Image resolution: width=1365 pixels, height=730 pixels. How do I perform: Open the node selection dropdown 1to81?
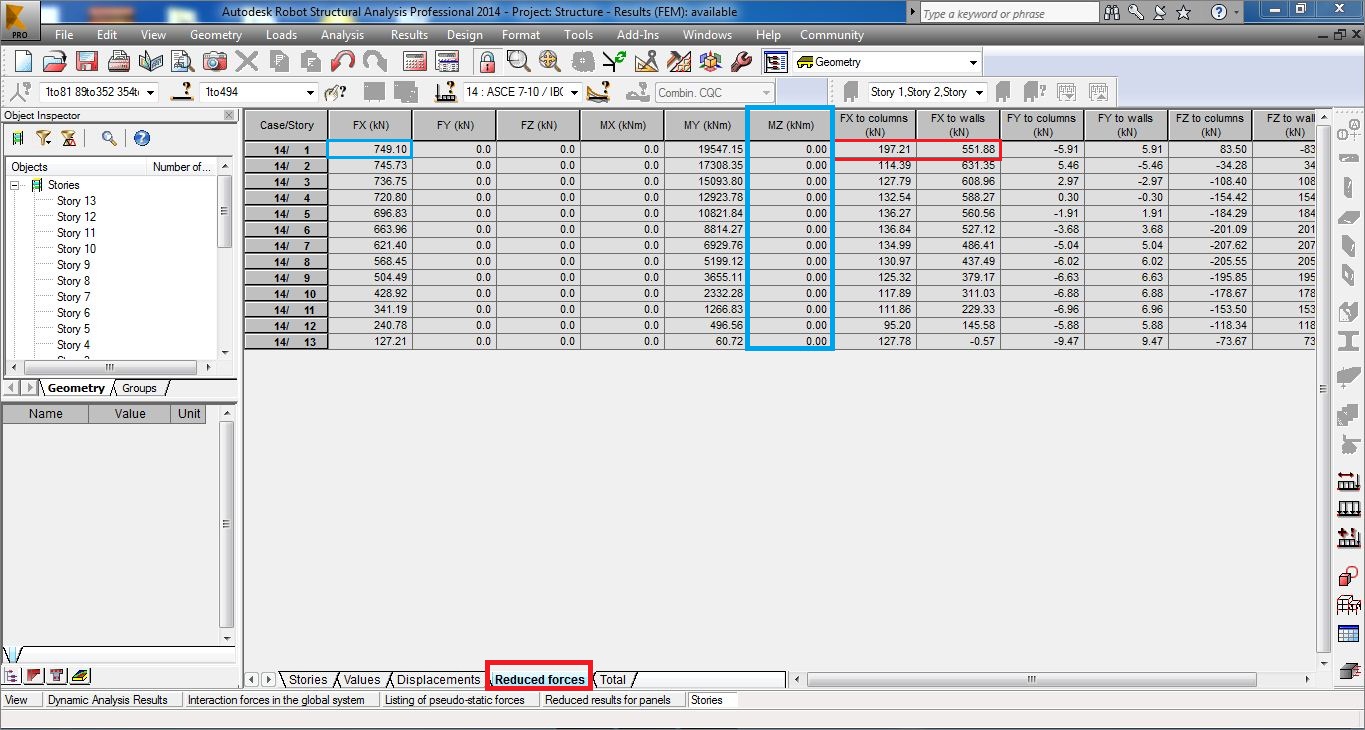tap(150, 92)
